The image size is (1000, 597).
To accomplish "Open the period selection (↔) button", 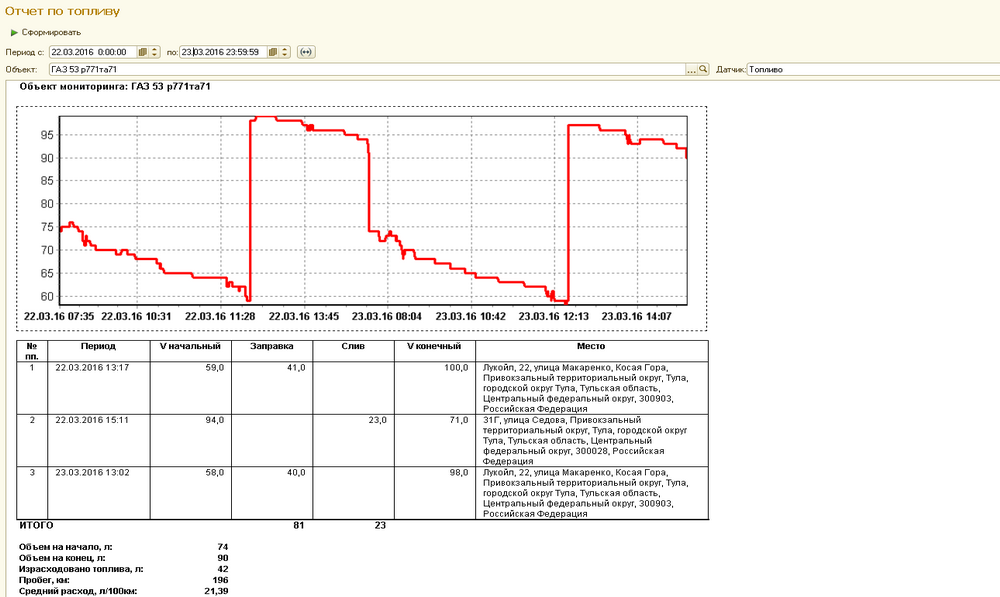I will [306, 52].
